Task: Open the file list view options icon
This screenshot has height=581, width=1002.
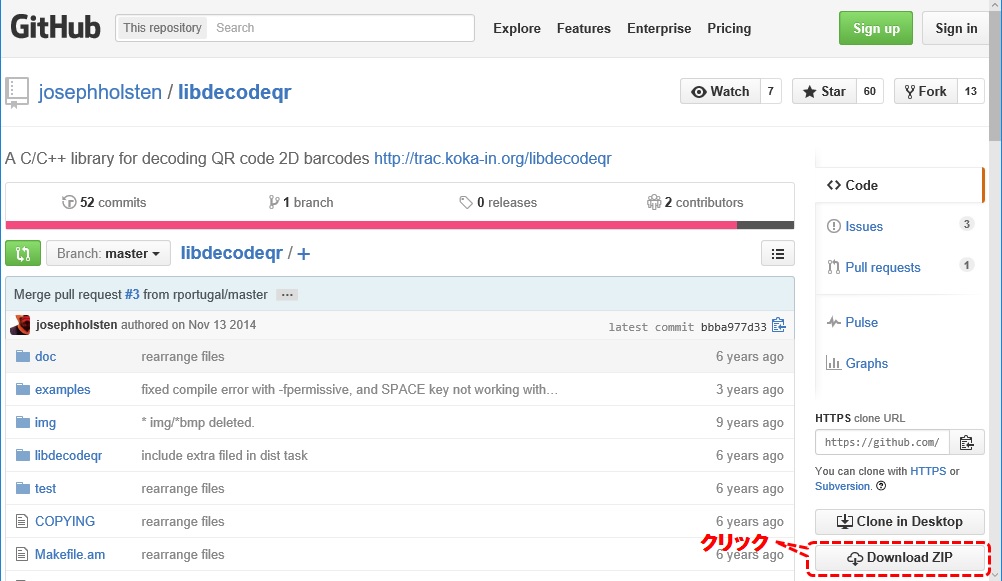Action: [x=777, y=254]
